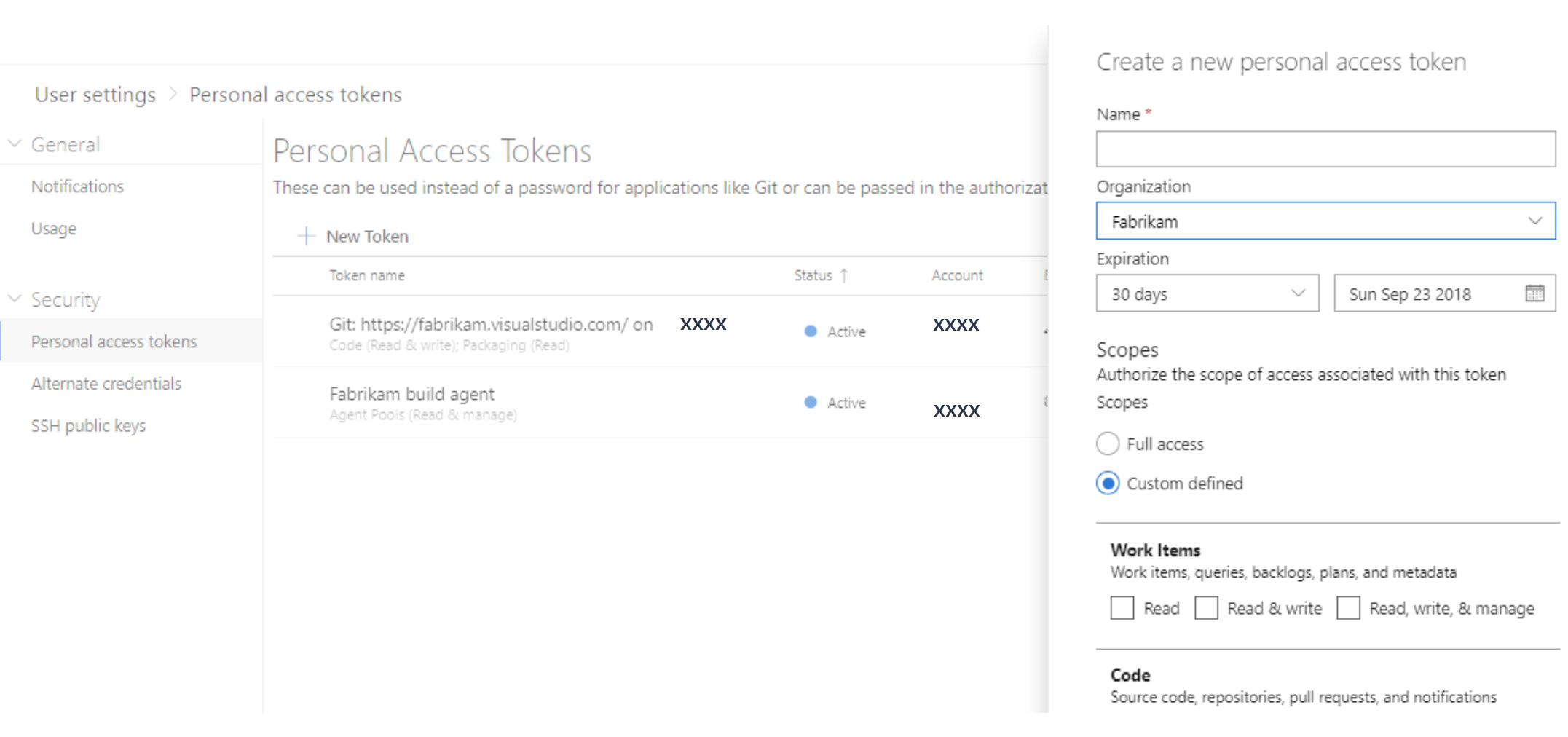
Task: Click Active status dot for Fabrikam build agent
Action: coord(811,402)
